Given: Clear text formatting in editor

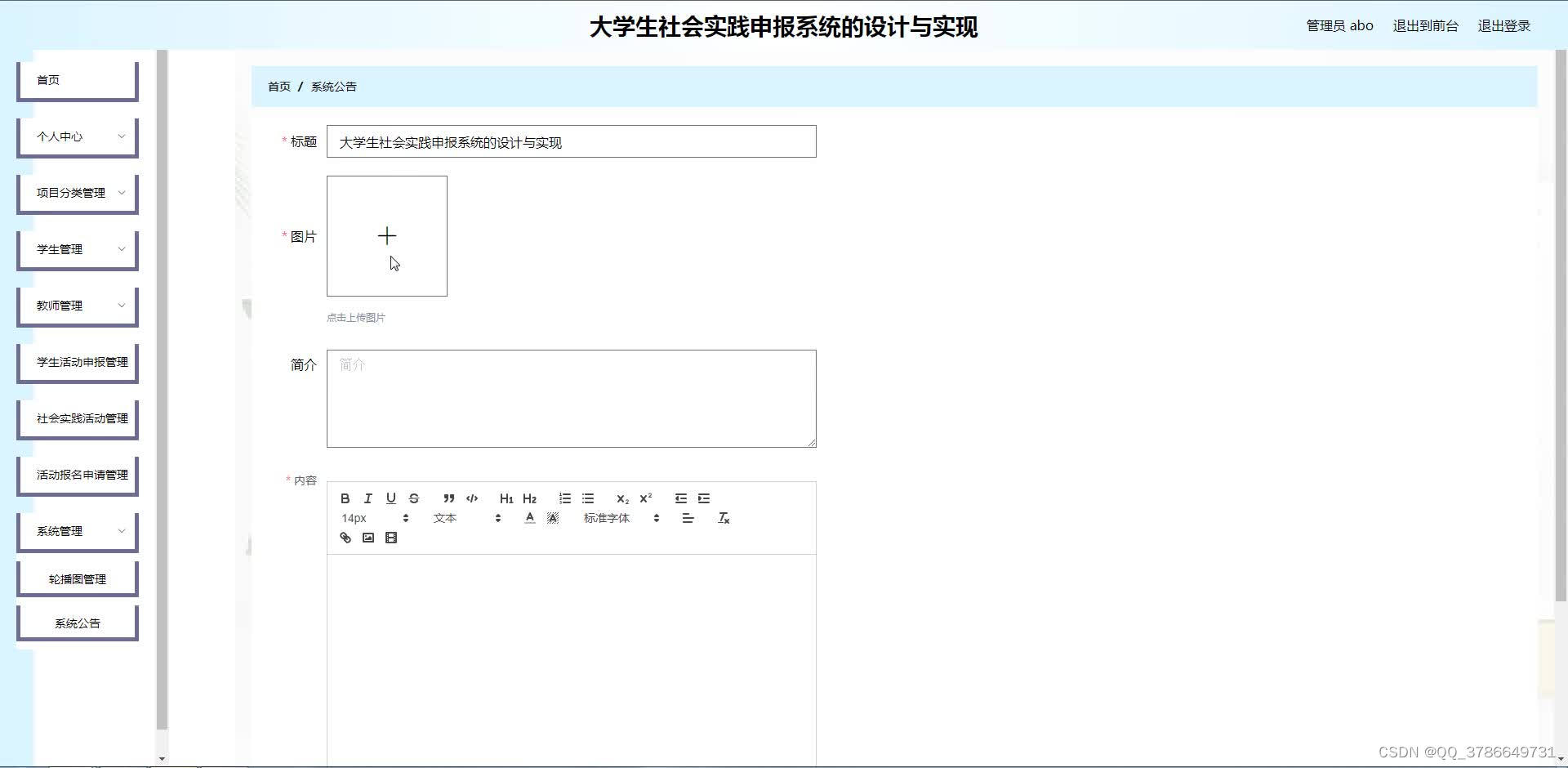Looking at the screenshot, I should [724, 518].
